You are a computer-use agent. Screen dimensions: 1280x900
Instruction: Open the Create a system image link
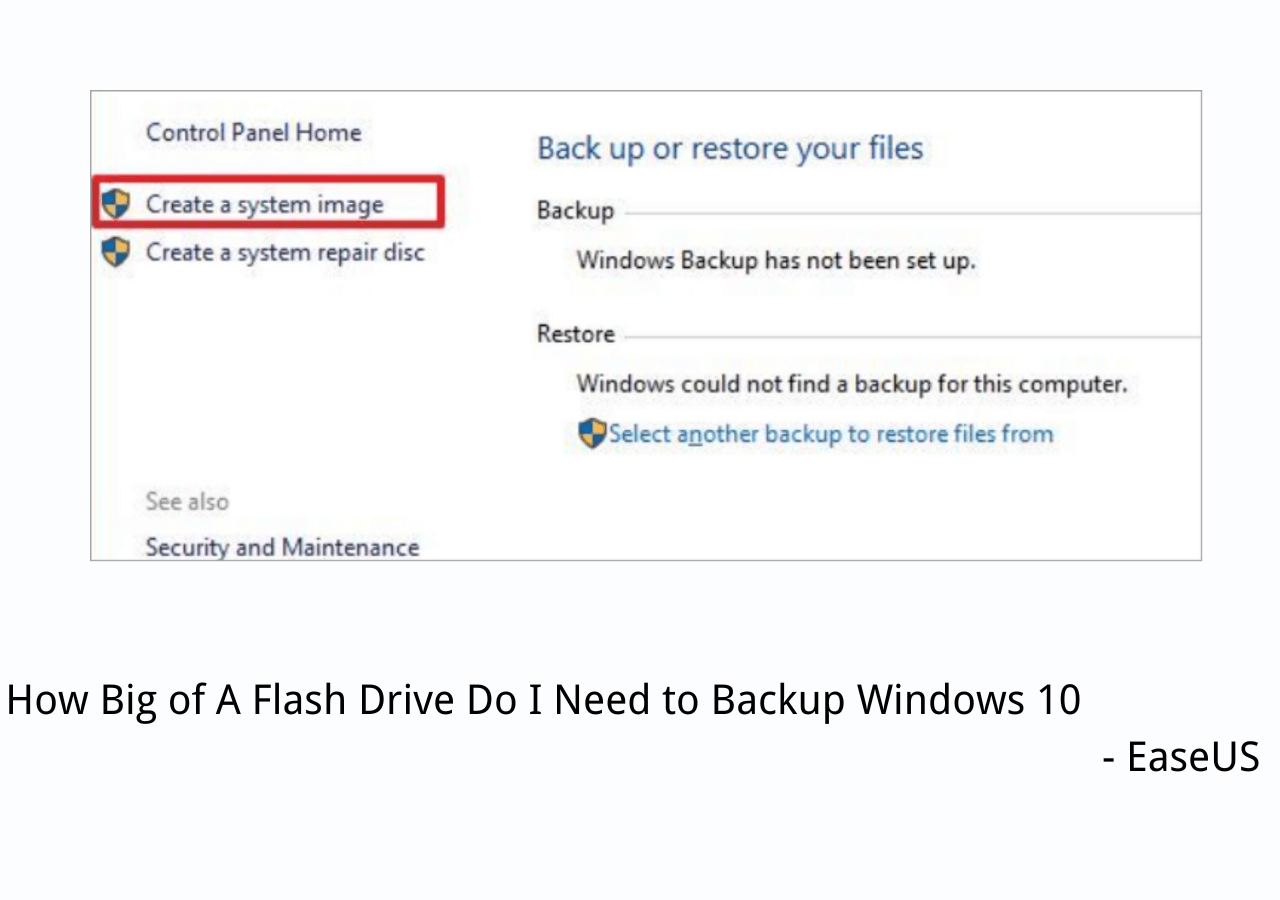(x=265, y=204)
